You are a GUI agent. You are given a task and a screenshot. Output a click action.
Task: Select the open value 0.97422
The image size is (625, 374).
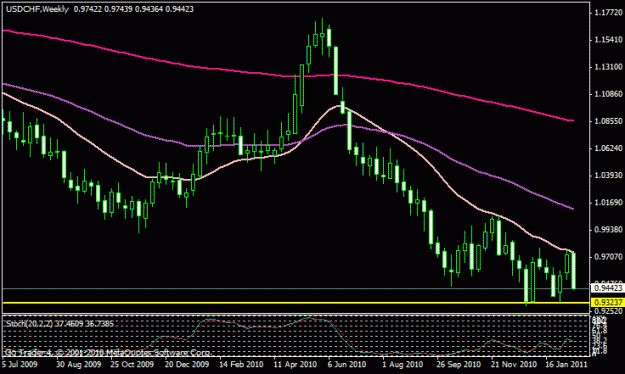[x=88, y=9]
